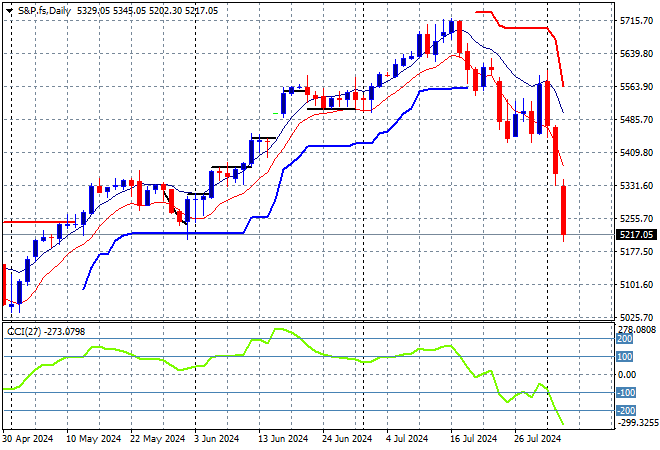Image resolution: width=660 pixels, height=450 pixels.
Task: Click the last large red candle
Action: pyautogui.click(x=565, y=210)
